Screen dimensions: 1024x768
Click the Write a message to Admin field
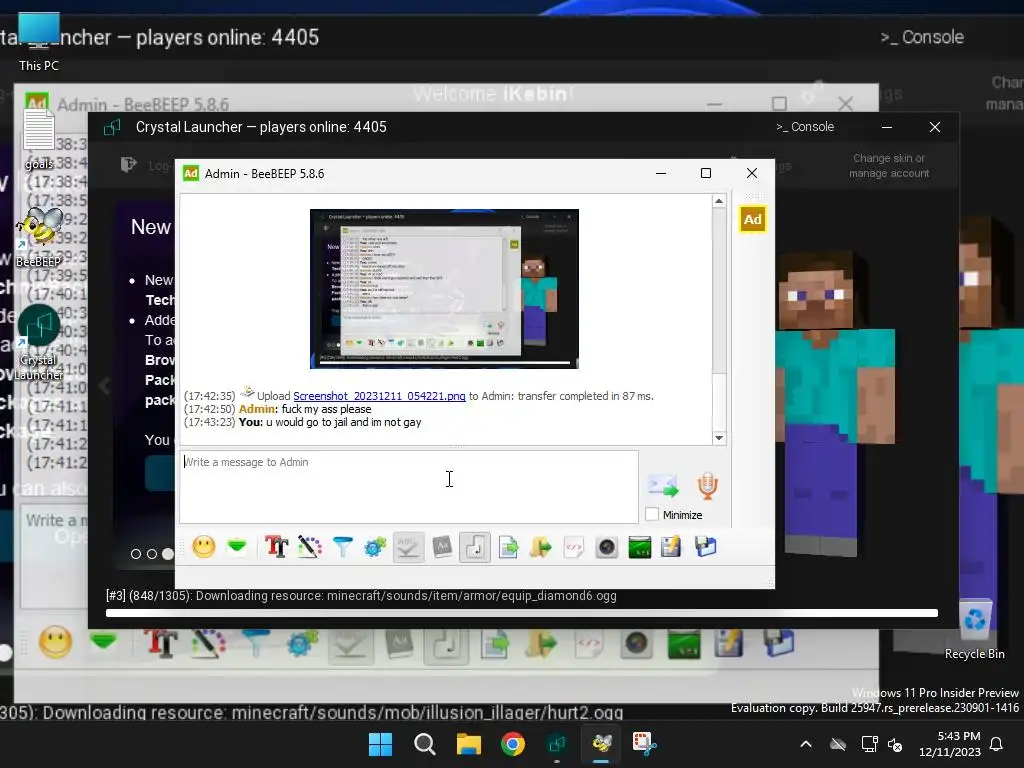[409, 487]
